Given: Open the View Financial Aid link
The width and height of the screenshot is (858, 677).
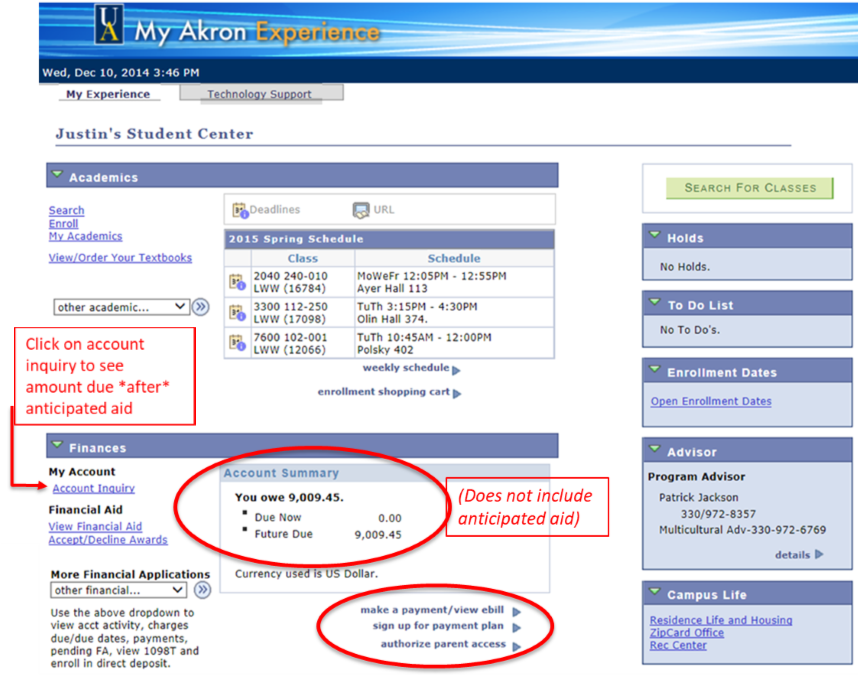Looking at the screenshot, I should [x=95, y=526].
